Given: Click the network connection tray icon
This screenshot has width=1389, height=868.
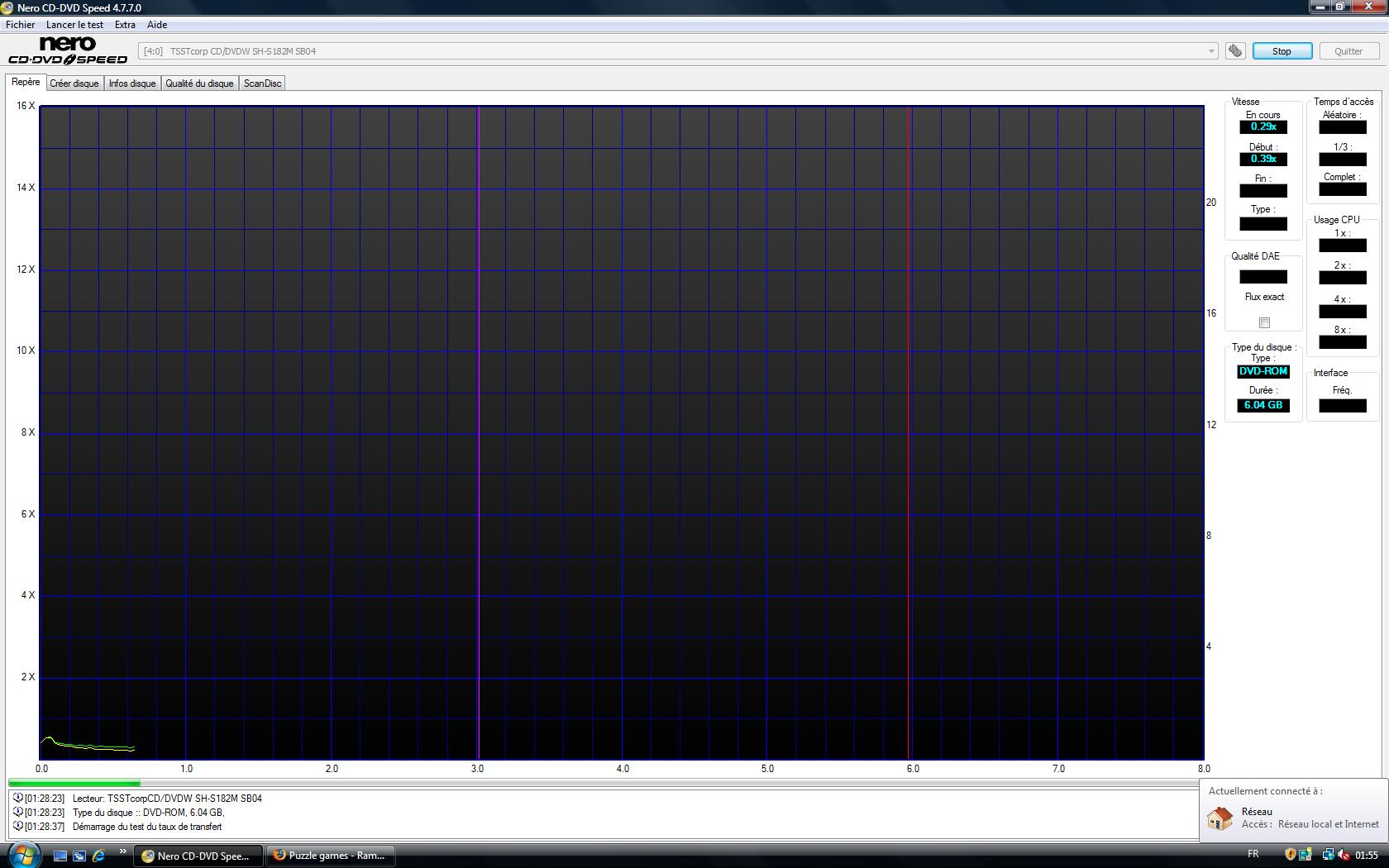Looking at the screenshot, I should [1327, 855].
